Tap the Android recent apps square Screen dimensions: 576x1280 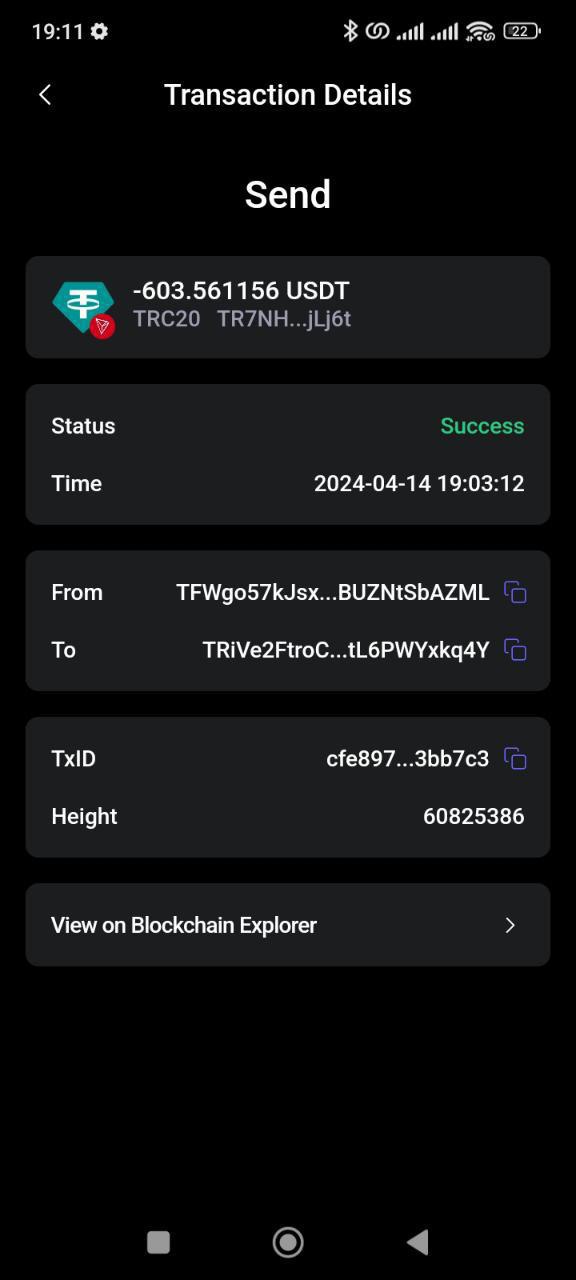tap(158, 1242)
